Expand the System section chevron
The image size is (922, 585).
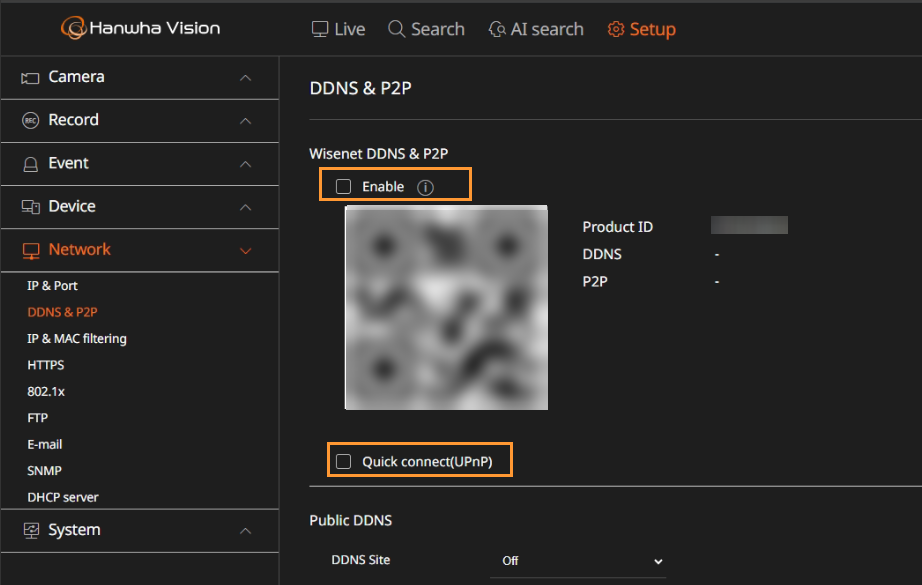(246, 531)
